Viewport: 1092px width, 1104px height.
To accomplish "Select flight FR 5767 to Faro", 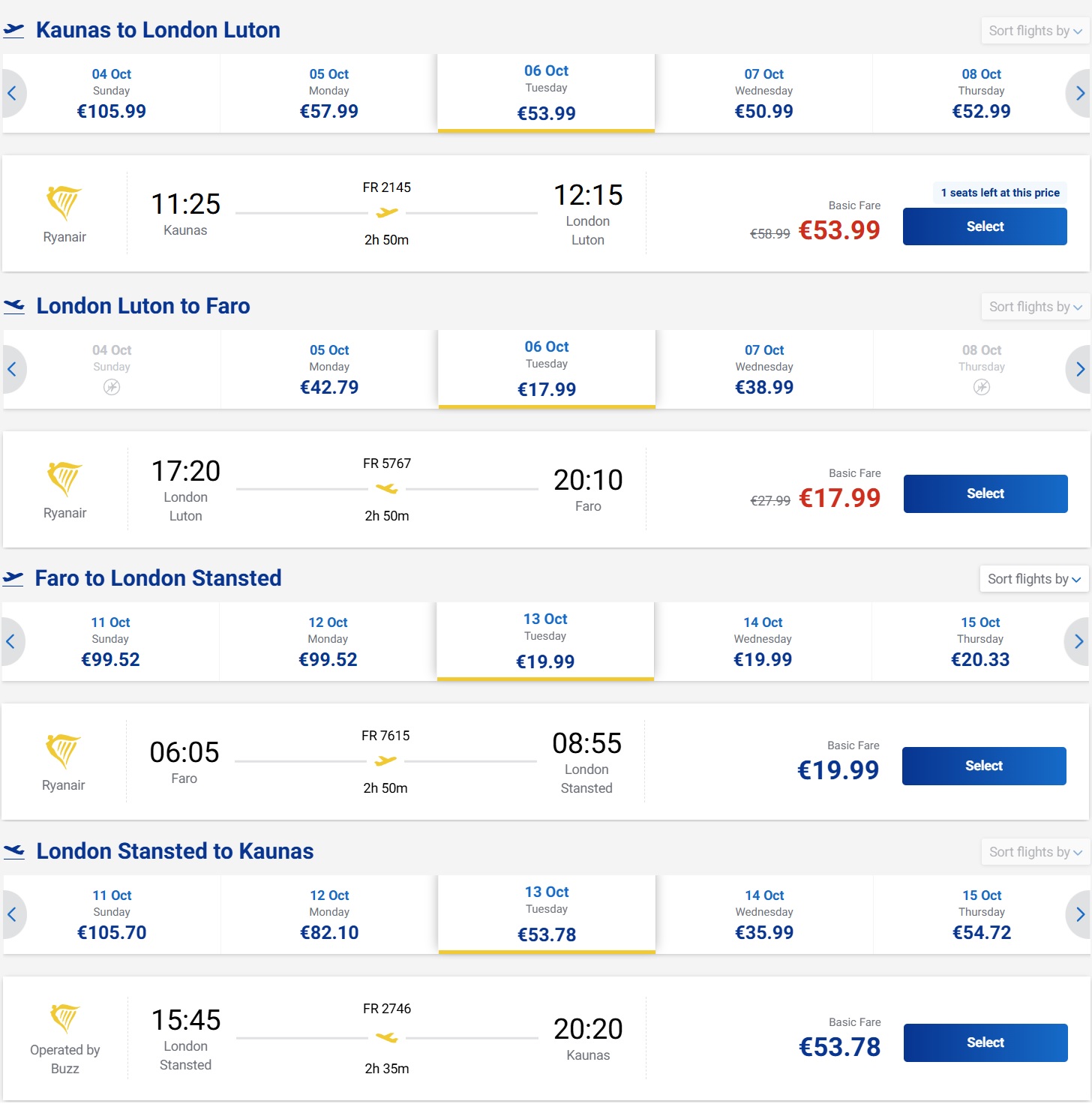I will [985, 493].
